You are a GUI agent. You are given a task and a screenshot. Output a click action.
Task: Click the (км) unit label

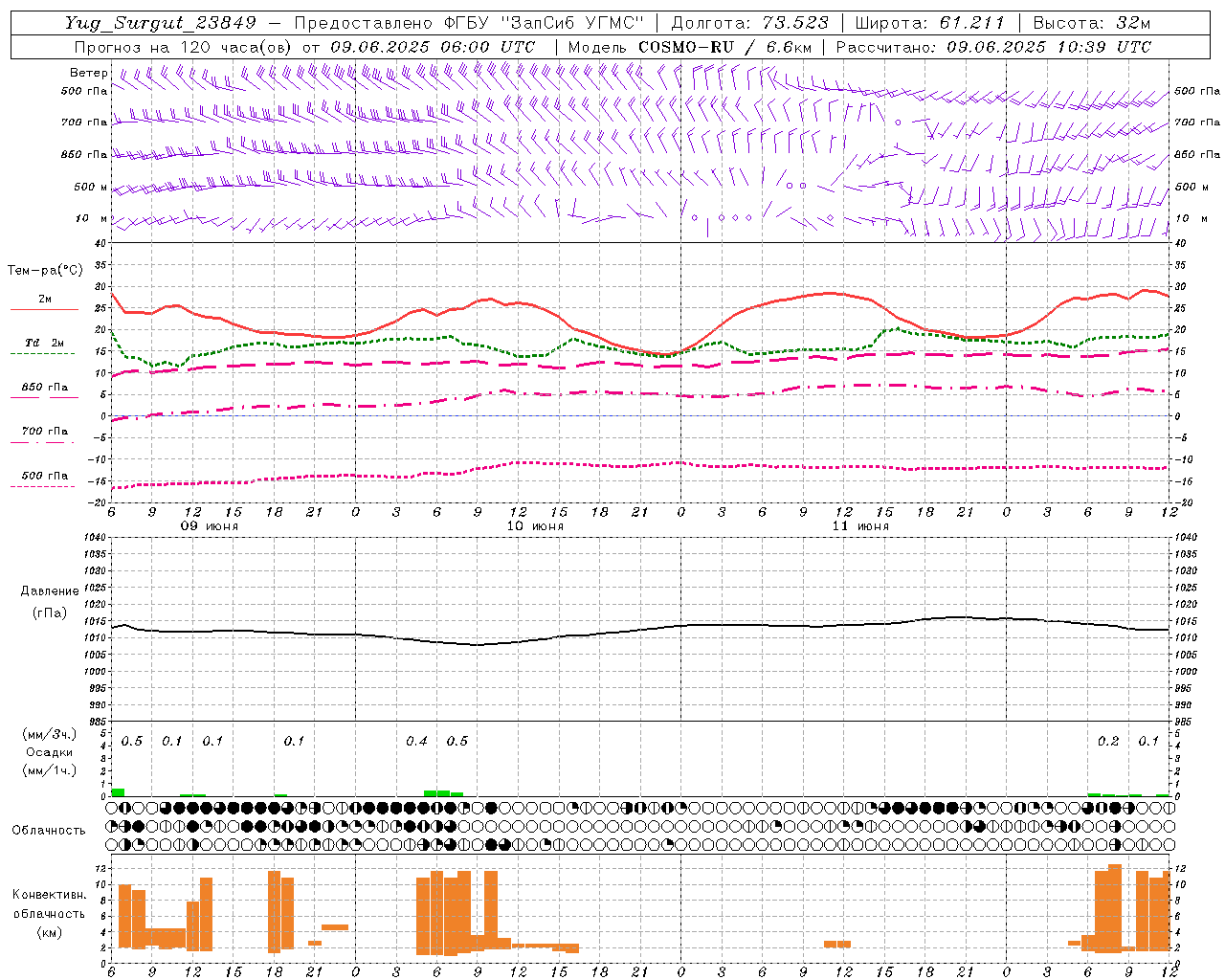click(49, 931)
